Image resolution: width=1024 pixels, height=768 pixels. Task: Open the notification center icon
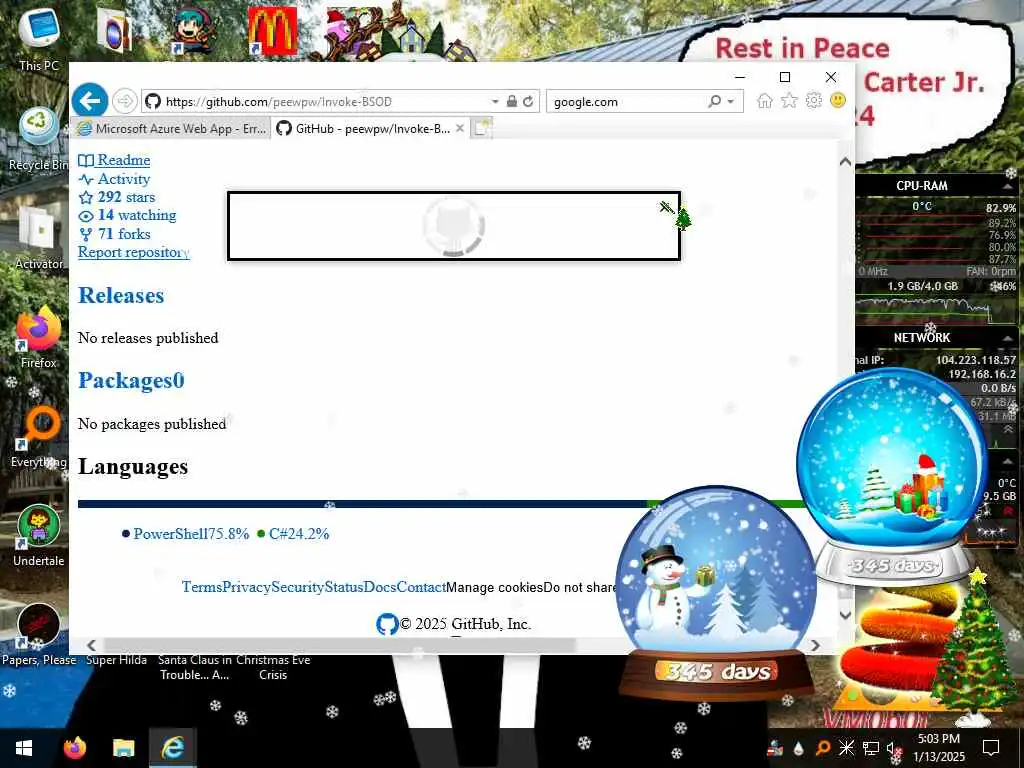point(991,748)
